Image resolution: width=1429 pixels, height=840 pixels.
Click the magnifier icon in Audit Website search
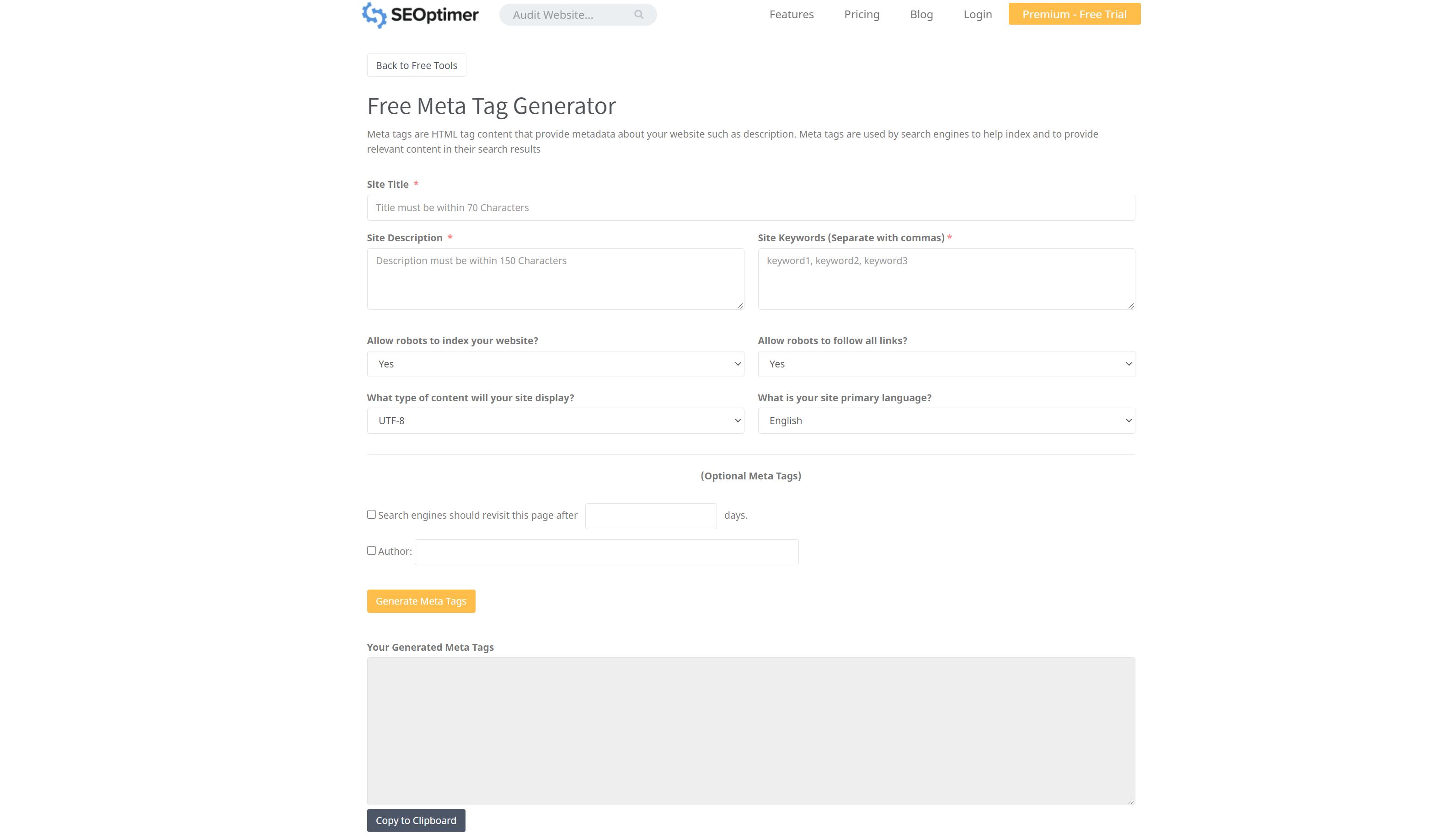pyautogui.click(x=639, y=15)
